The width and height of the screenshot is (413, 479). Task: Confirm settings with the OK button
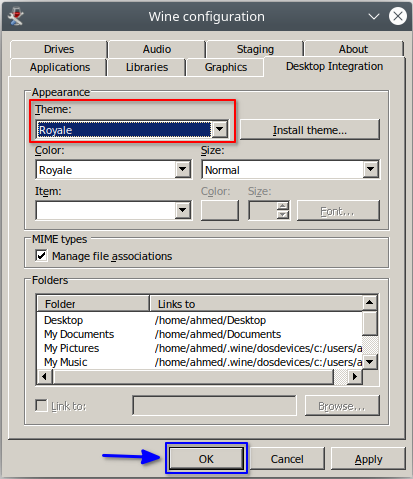(206, 459)
